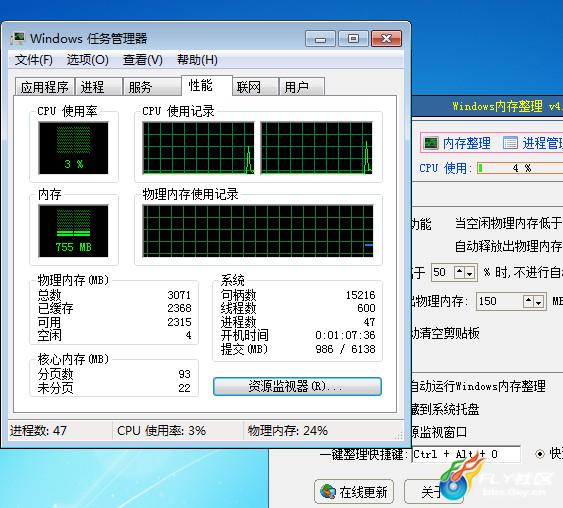Click the 自动运行Windows内存整理 option label
Screen dimensions: 563x508
click(x=478, y=387)
